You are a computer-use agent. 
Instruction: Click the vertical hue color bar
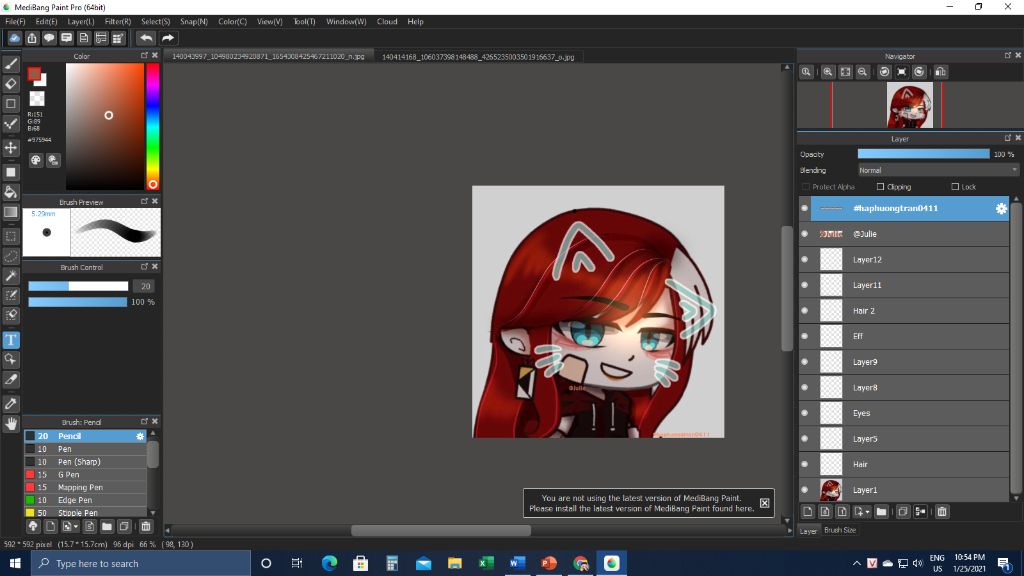click(x=152, y=127)
